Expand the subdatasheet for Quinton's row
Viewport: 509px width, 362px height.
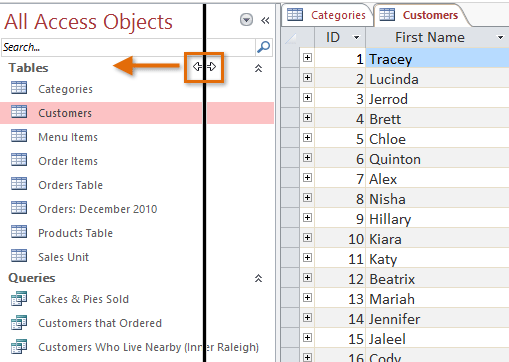click(307, 158)
